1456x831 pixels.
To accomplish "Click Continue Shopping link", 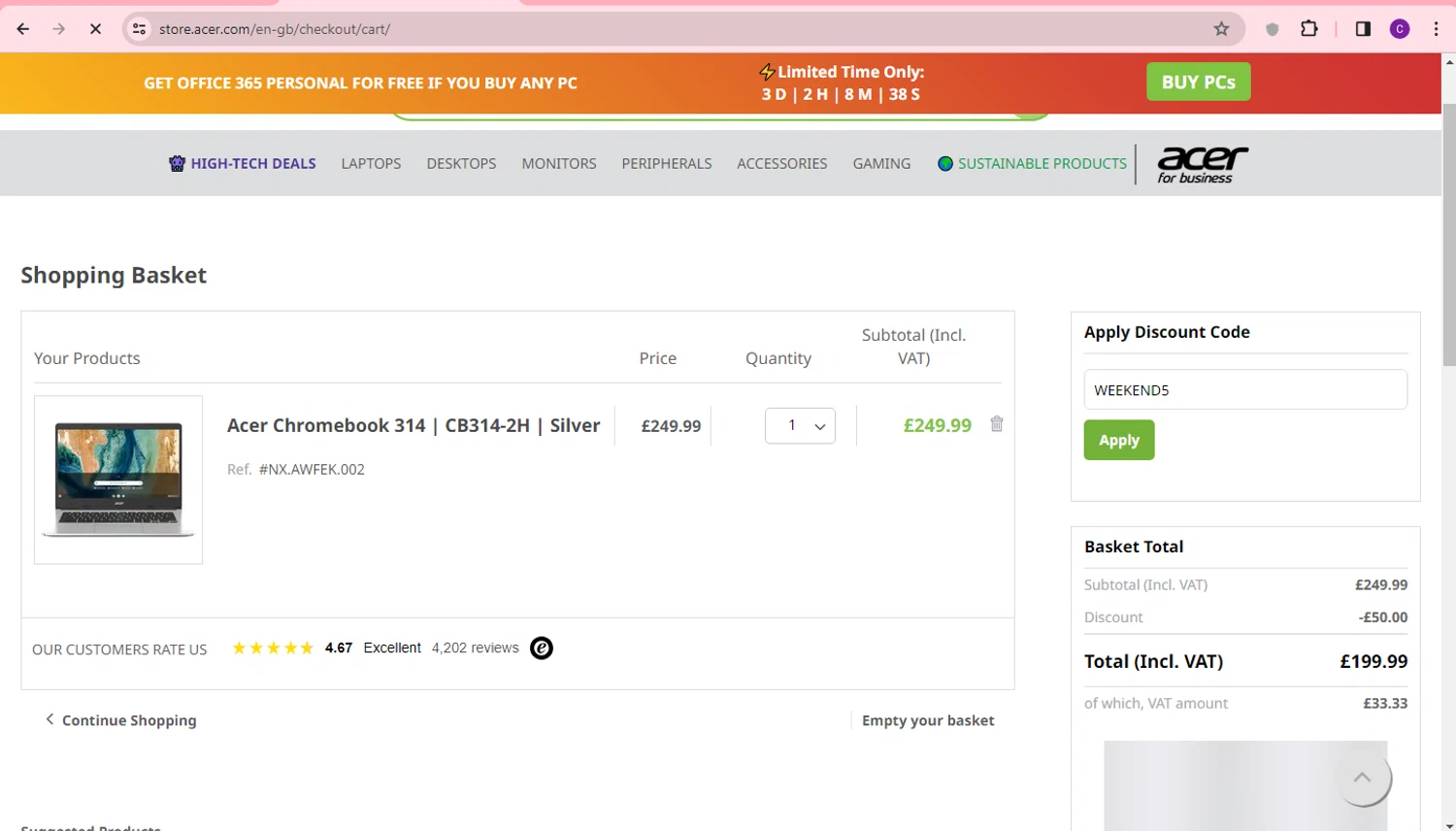I will (x=120, y=719).
